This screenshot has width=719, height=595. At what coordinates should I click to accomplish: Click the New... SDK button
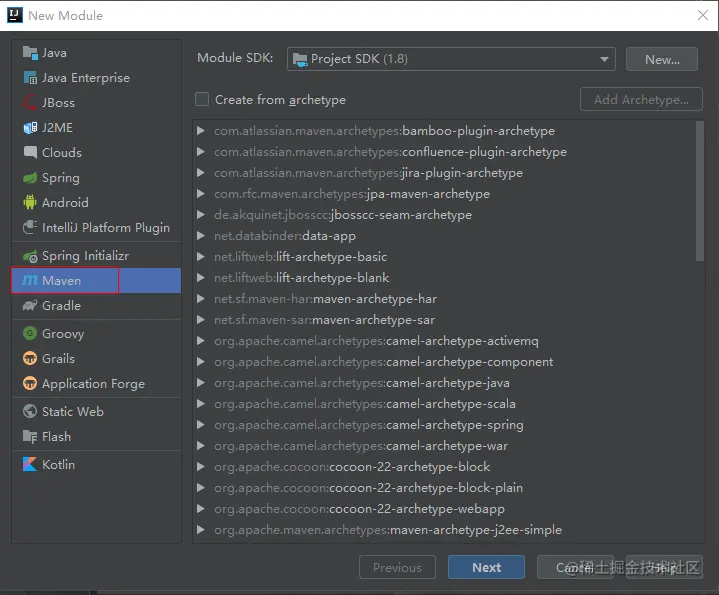click(662, 59)
